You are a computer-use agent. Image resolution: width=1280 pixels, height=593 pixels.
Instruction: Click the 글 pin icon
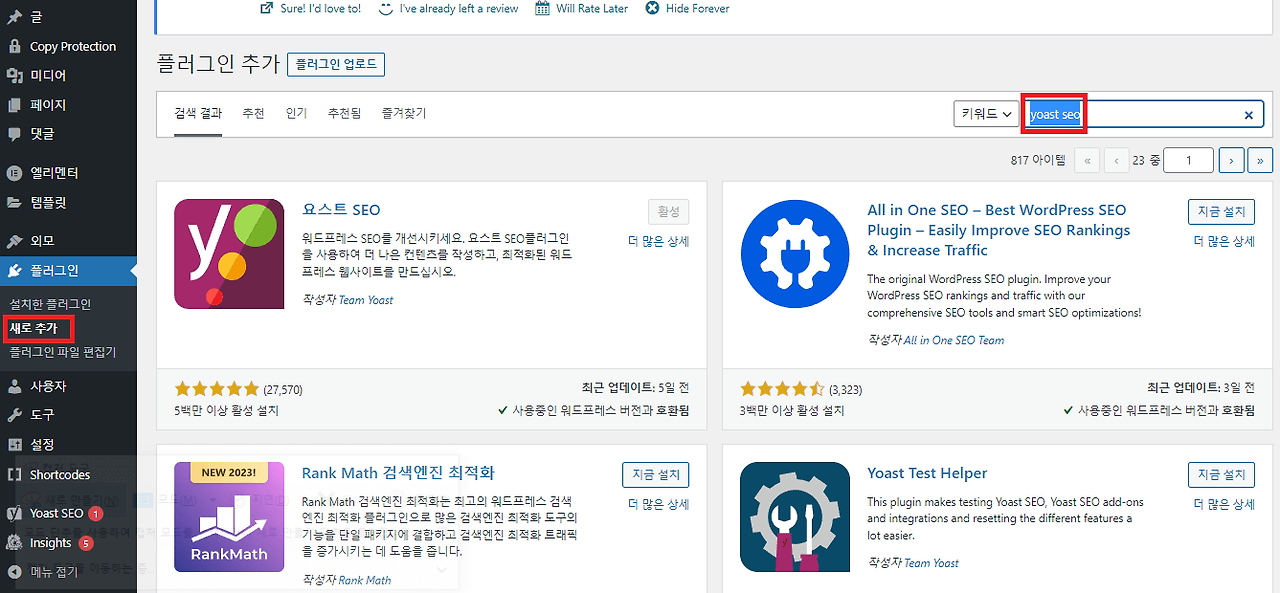click(14, 17)
